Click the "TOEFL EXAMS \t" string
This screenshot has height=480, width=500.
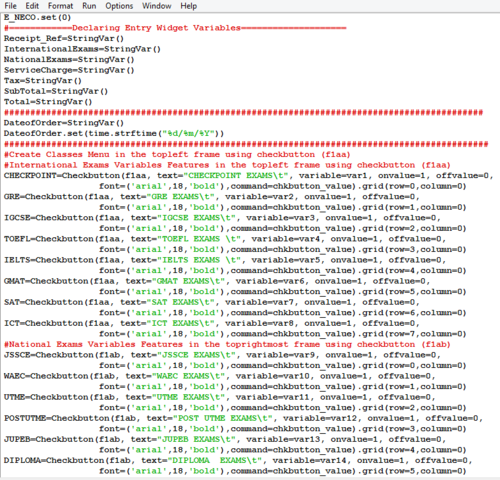pyautogui.click(x=199, y=239)
